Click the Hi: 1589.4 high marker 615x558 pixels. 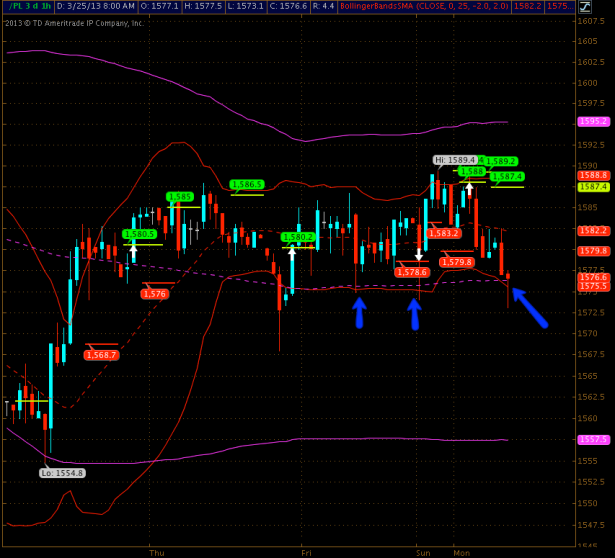455,159
